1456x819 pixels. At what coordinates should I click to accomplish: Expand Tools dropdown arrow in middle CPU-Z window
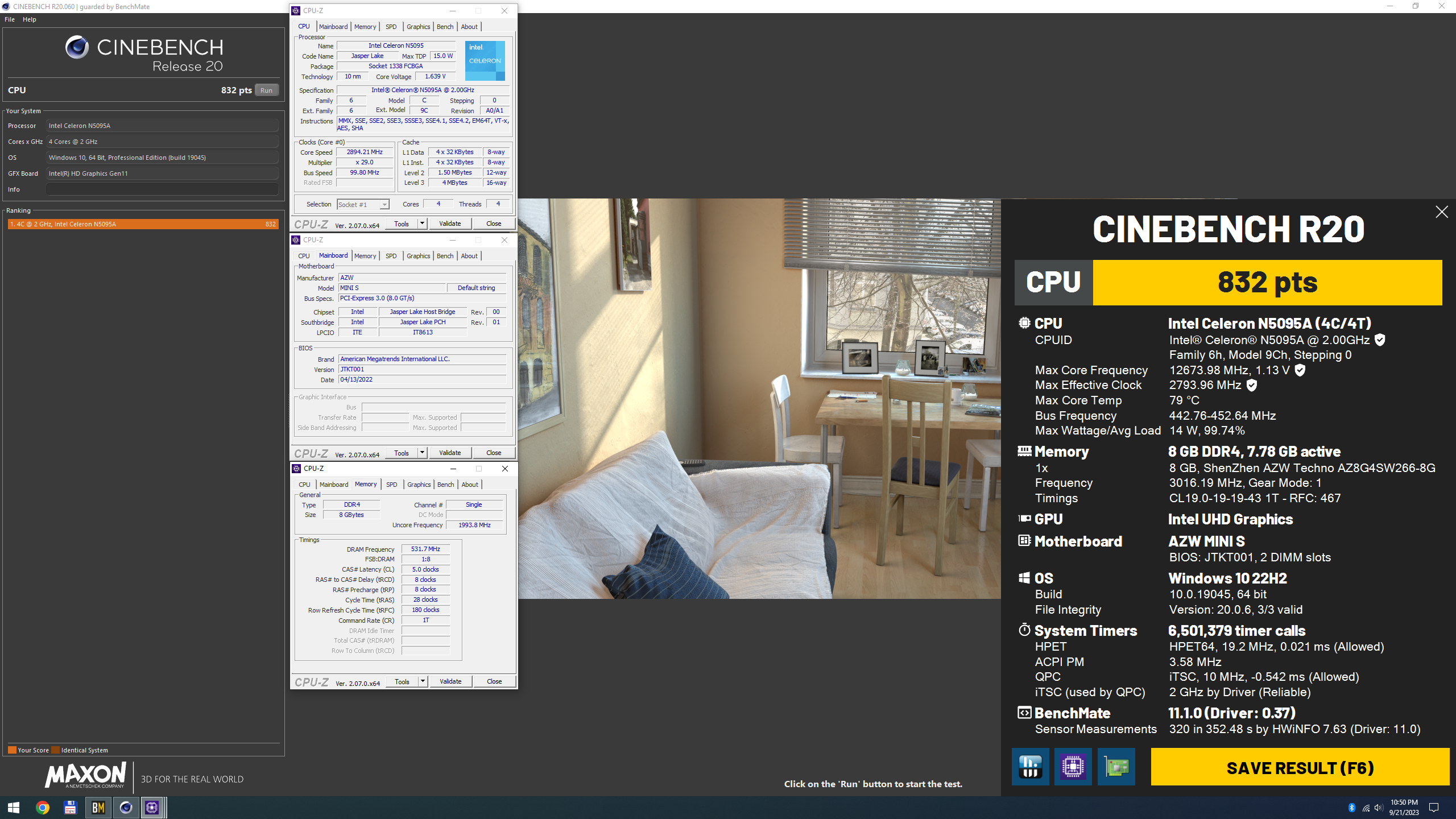(423, 453)
